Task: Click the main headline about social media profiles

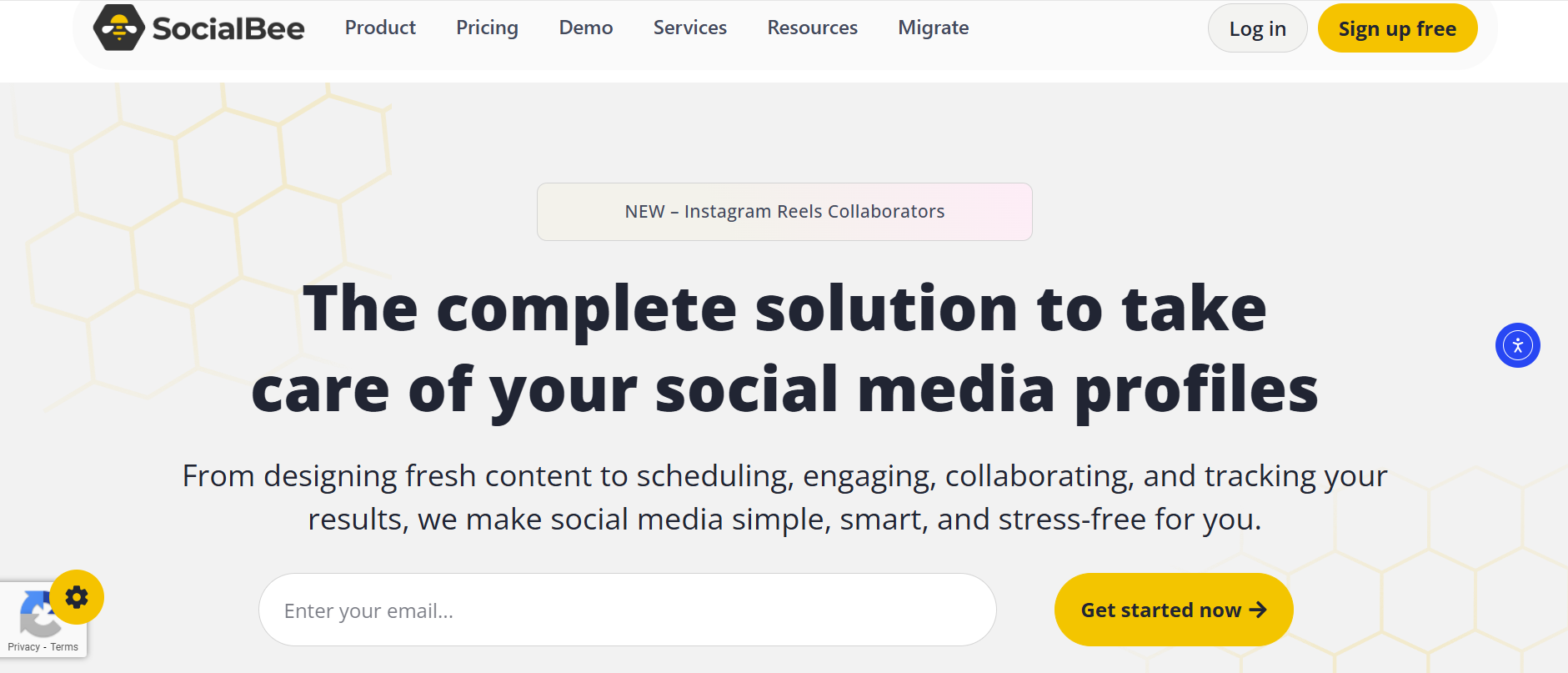Action: point(784,349)
